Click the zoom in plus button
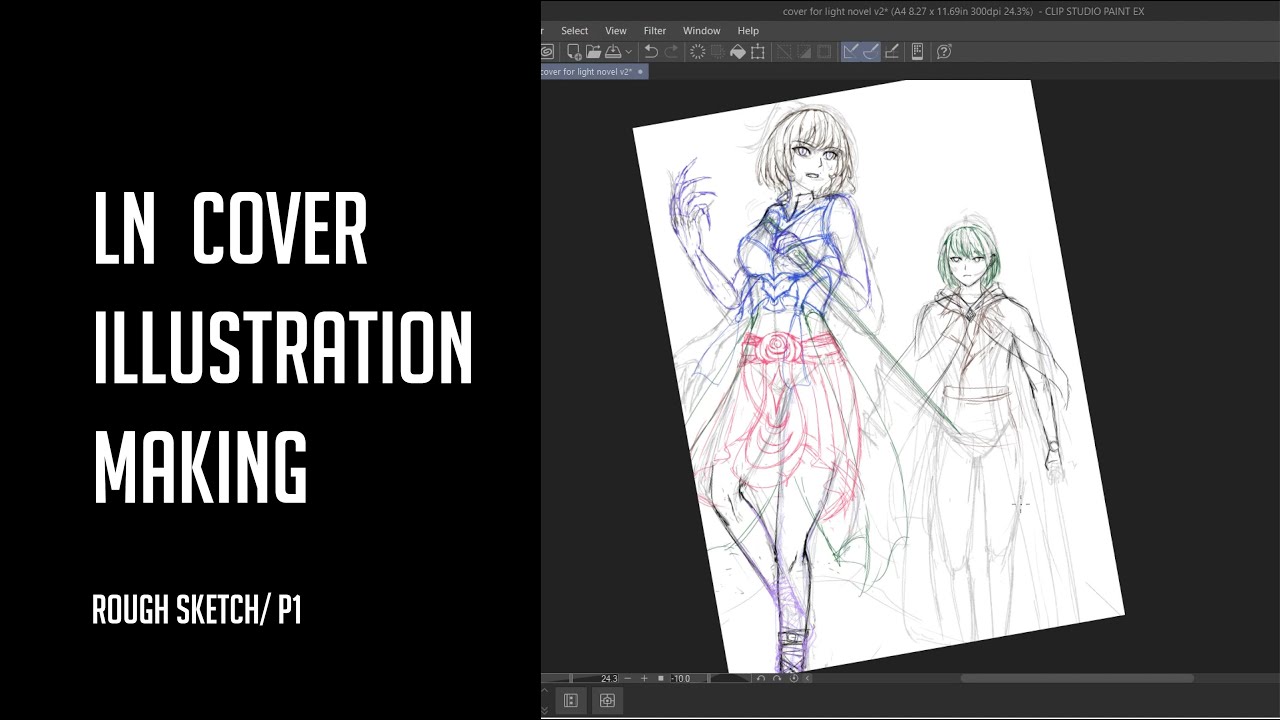The image size is (1280, 720). point(644,678)
